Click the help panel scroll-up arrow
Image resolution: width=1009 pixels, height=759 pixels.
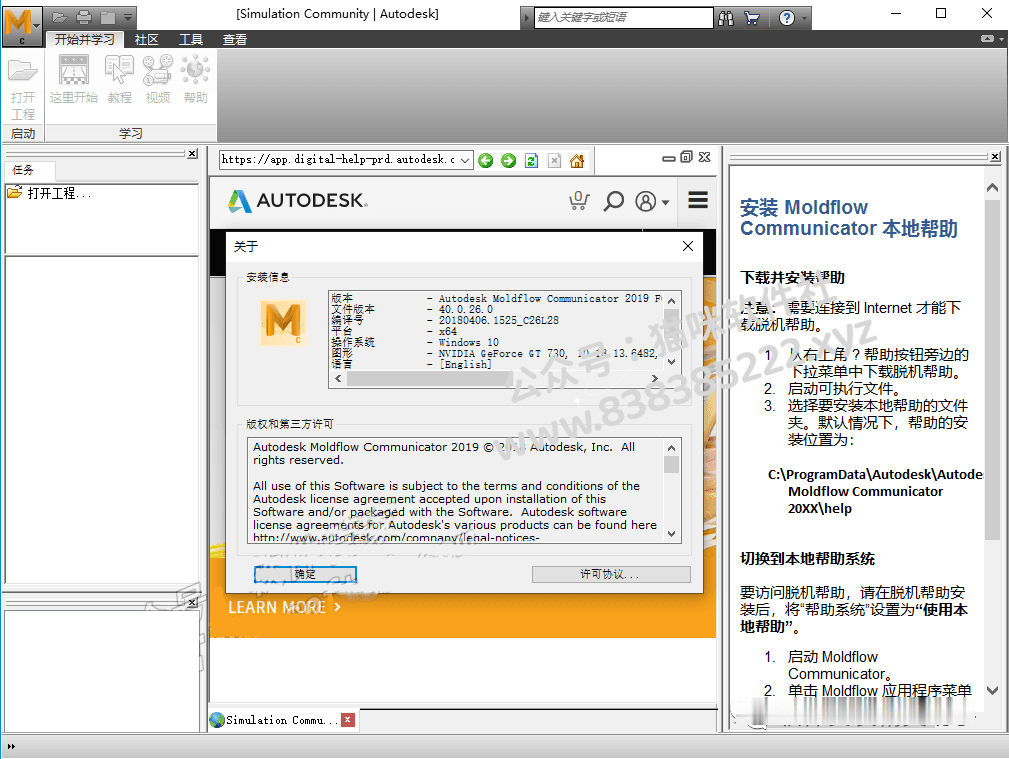click(x=992, y=188)
